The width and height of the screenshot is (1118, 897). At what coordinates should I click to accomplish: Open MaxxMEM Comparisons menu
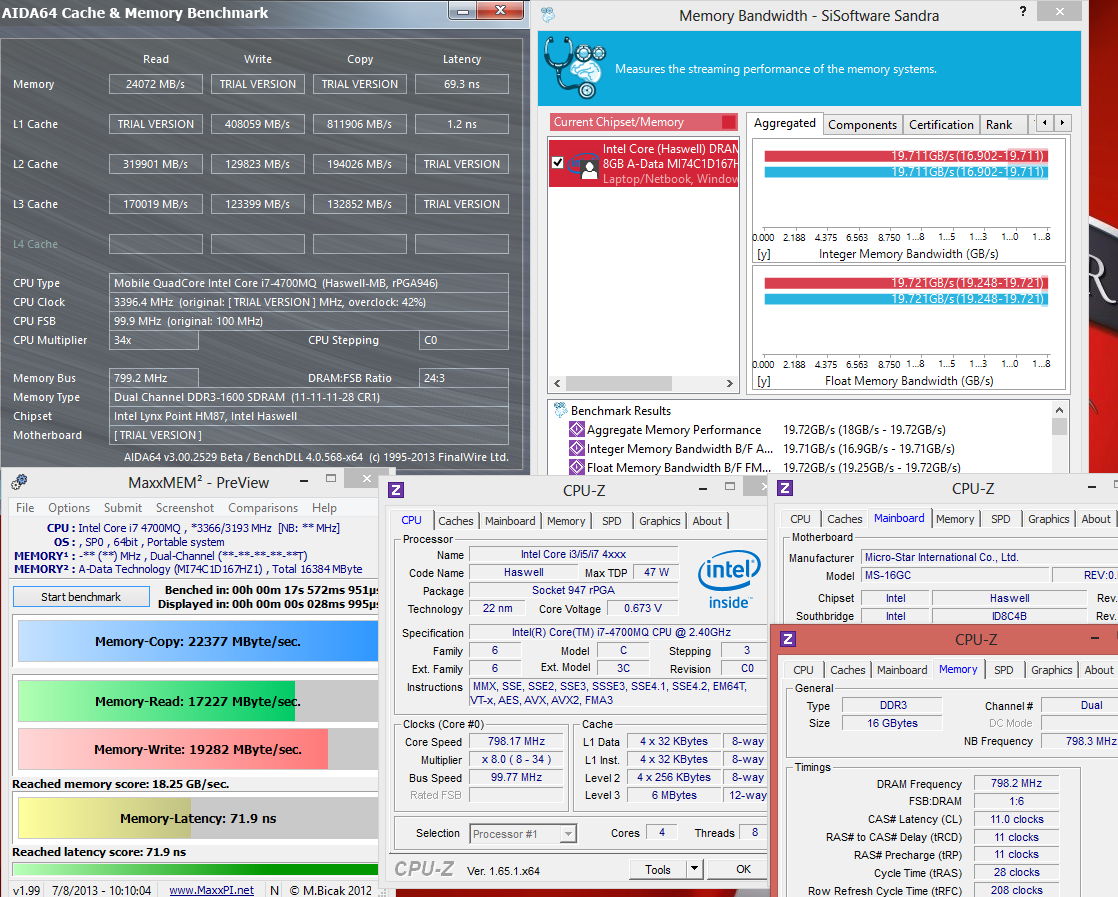263,508
